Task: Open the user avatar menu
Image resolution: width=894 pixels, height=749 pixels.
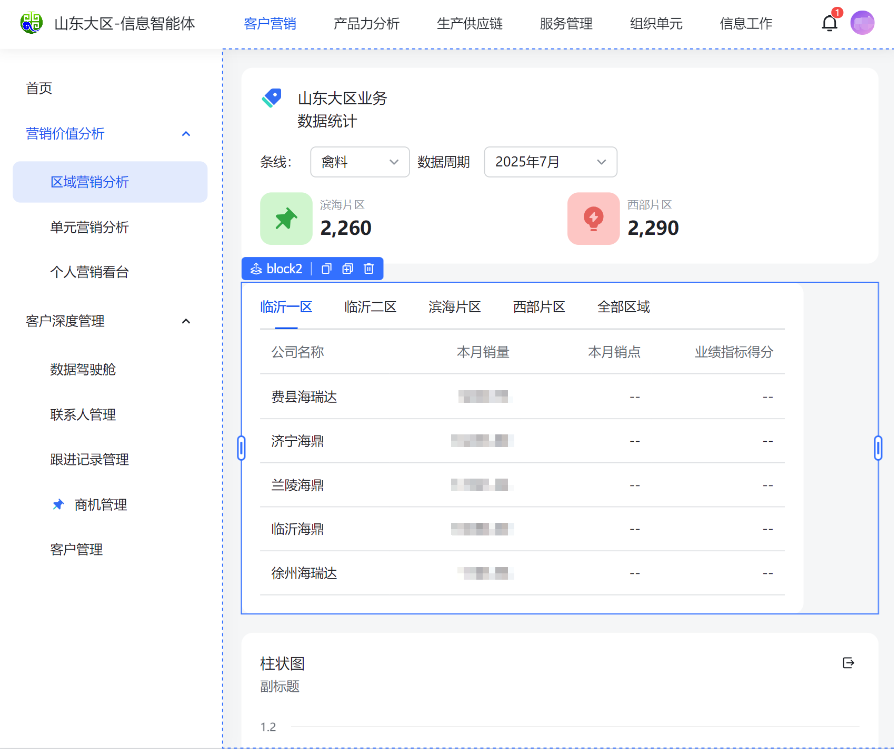Action: [x=862, y=23]
